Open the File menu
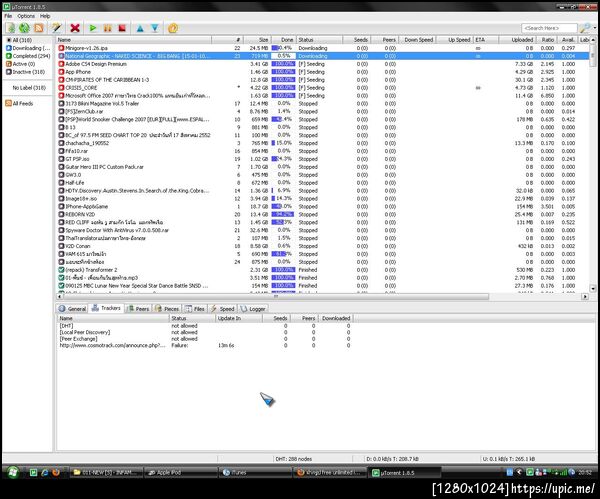The image size is (600, 499). pos(8,16)
